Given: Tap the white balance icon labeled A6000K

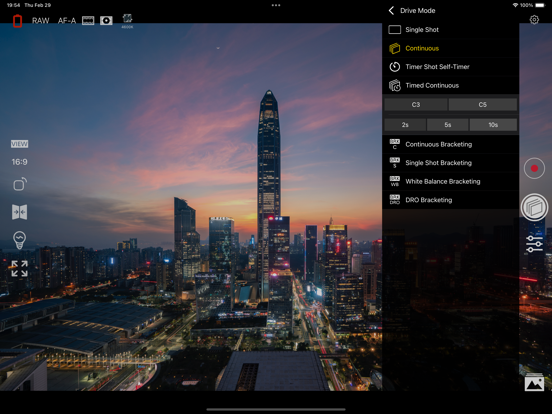Looking at the screenshot, I should [127, 21].
